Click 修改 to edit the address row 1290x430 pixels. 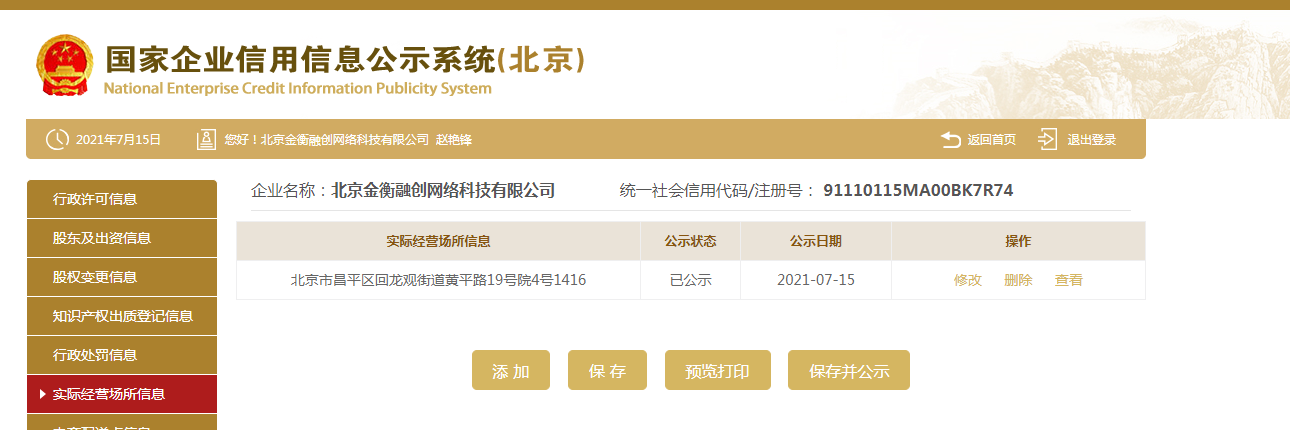tap(968, 280)
